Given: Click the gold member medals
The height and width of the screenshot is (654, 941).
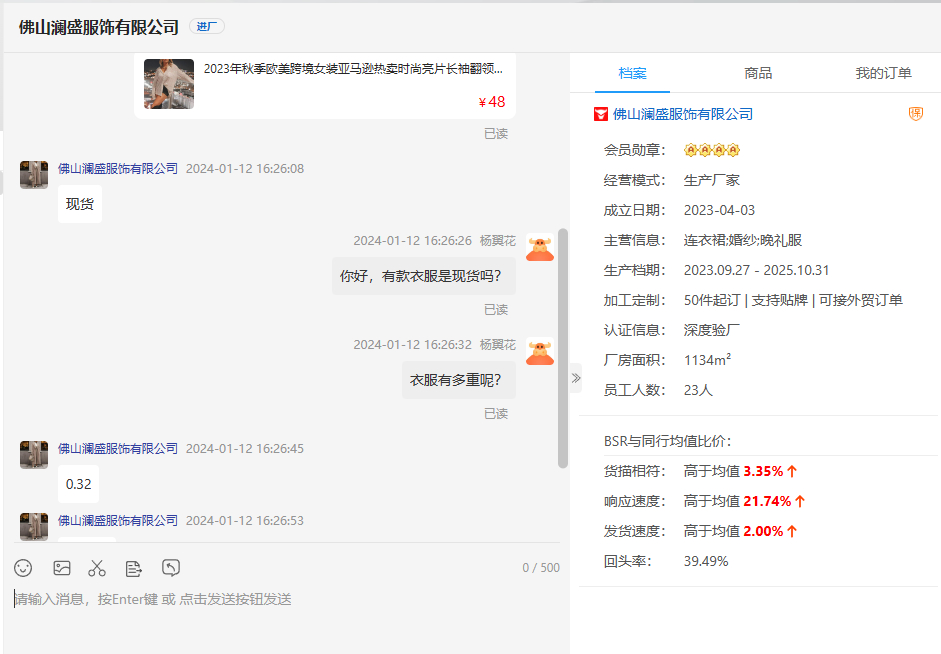Looking at the screenshot, I should click(x=711, y=151).
